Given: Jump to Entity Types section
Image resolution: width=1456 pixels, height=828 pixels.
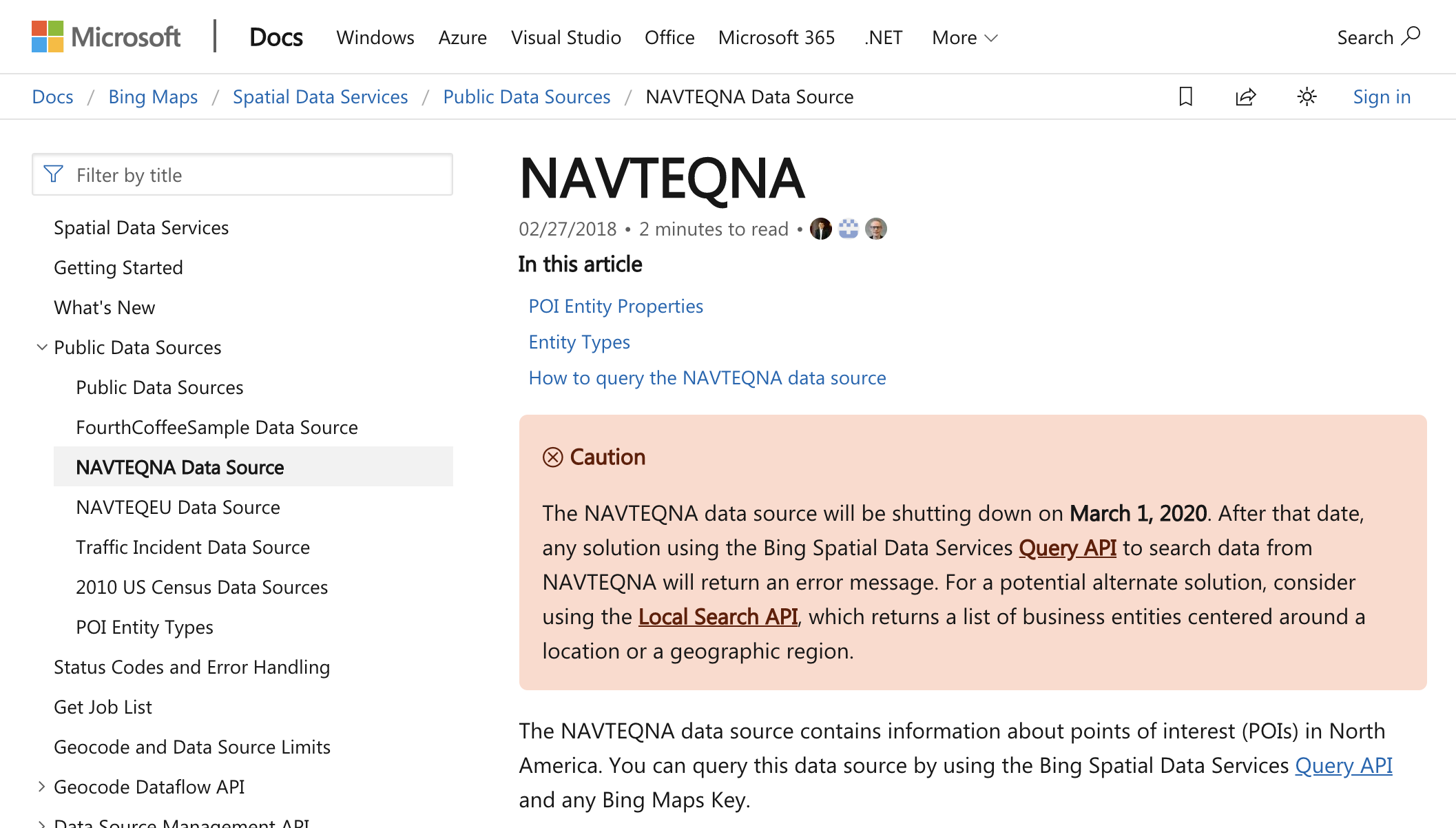Looking at the screenshot, I should click(579, 342).
